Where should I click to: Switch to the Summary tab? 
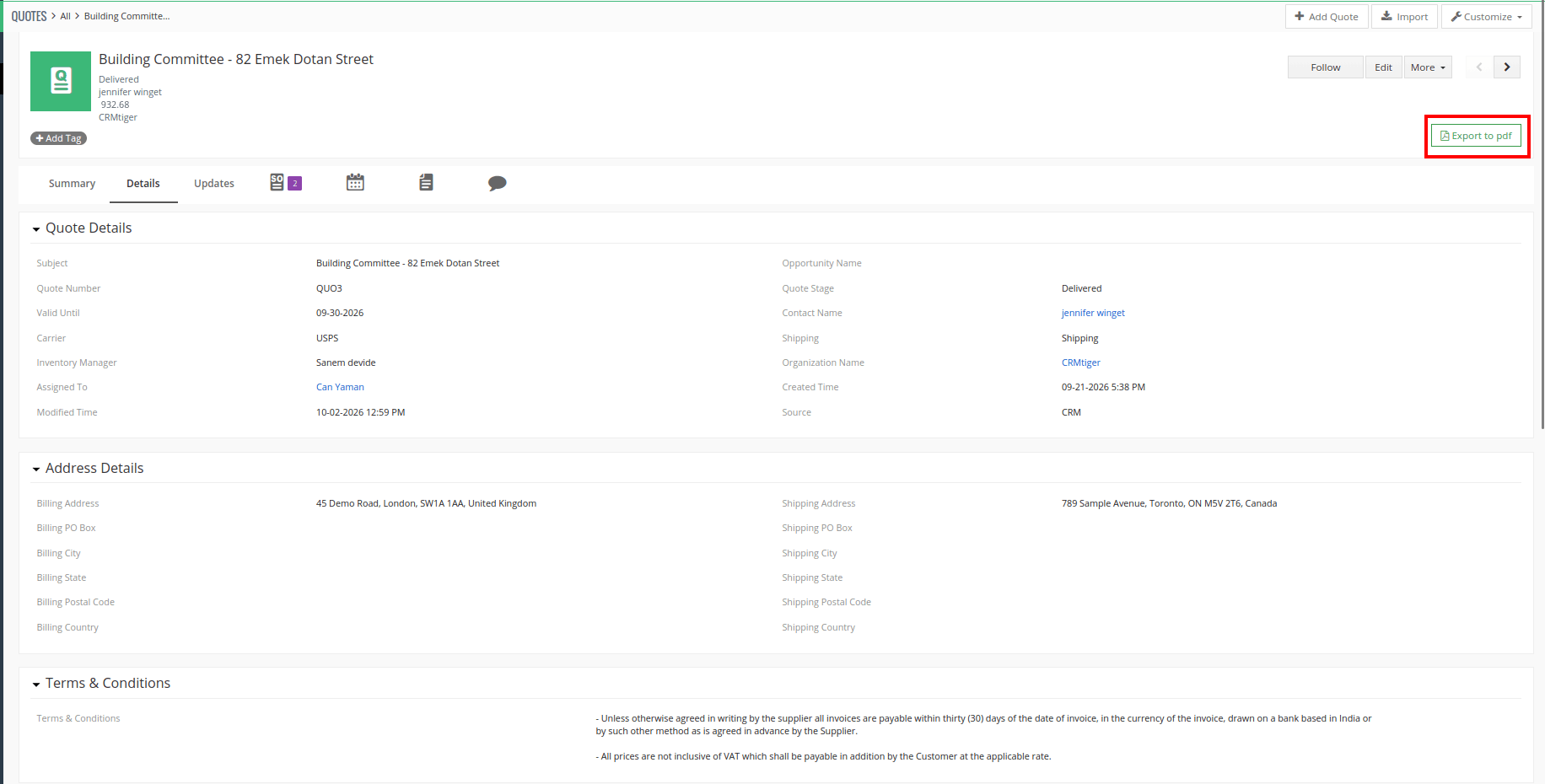(x=72, y=184)
